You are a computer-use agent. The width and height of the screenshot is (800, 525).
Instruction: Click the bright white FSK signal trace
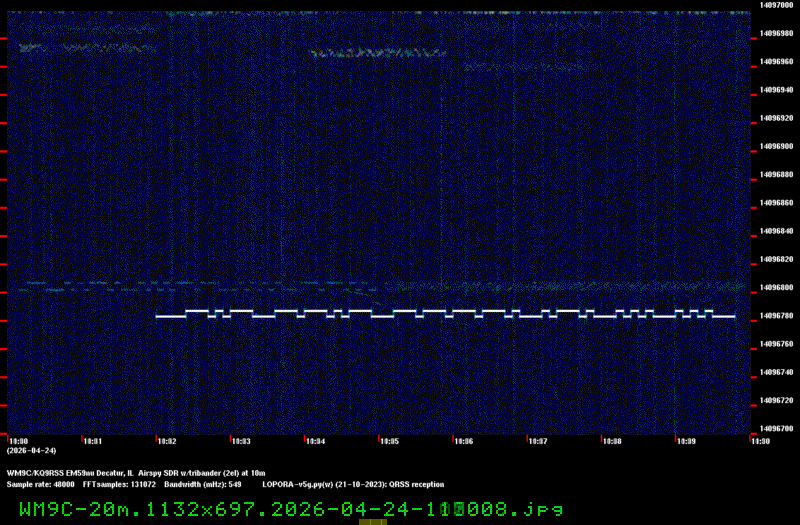pos(445,314)
